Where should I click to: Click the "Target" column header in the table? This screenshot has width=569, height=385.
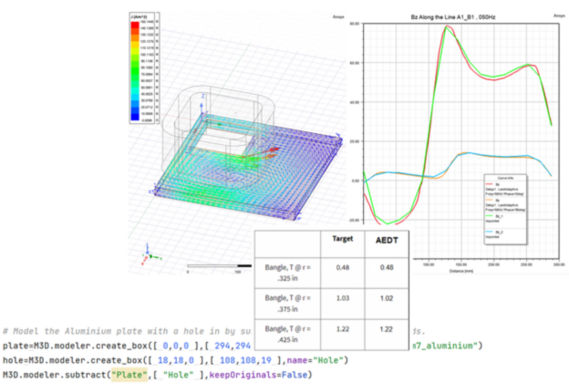point(343,239)
